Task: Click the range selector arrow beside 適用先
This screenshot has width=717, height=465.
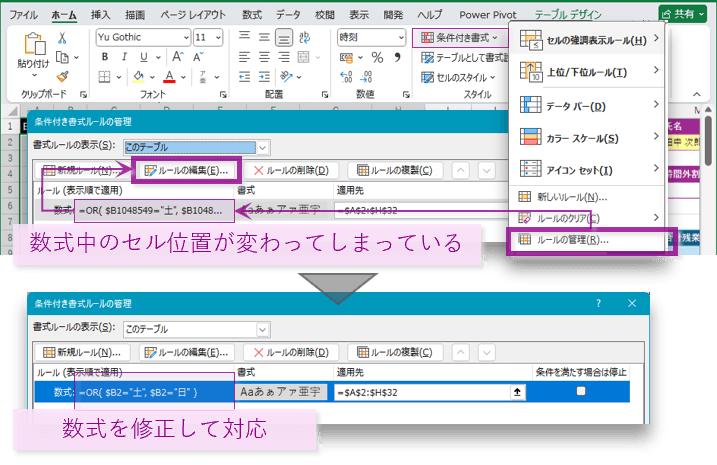Action: (517, 392)
